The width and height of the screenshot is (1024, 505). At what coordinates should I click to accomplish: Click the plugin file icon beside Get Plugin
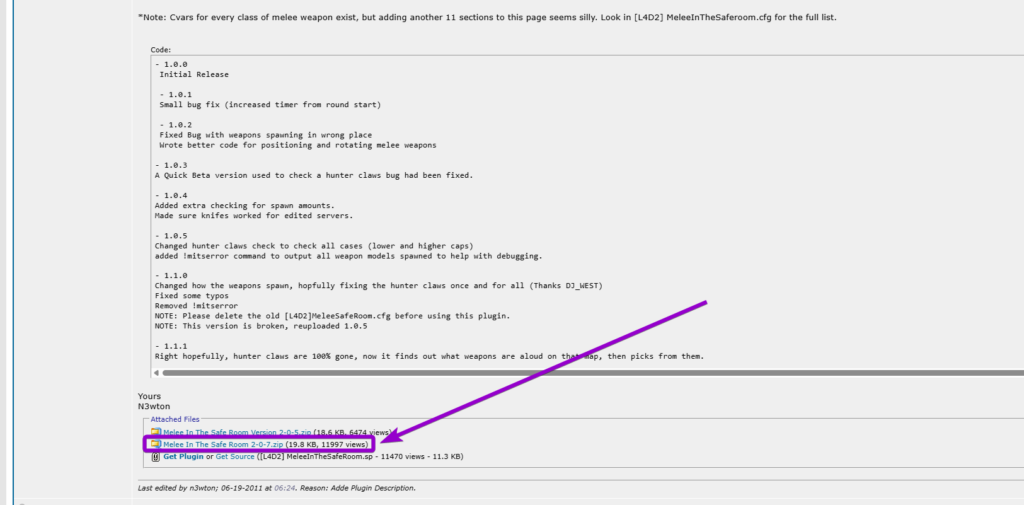(155, 457)
